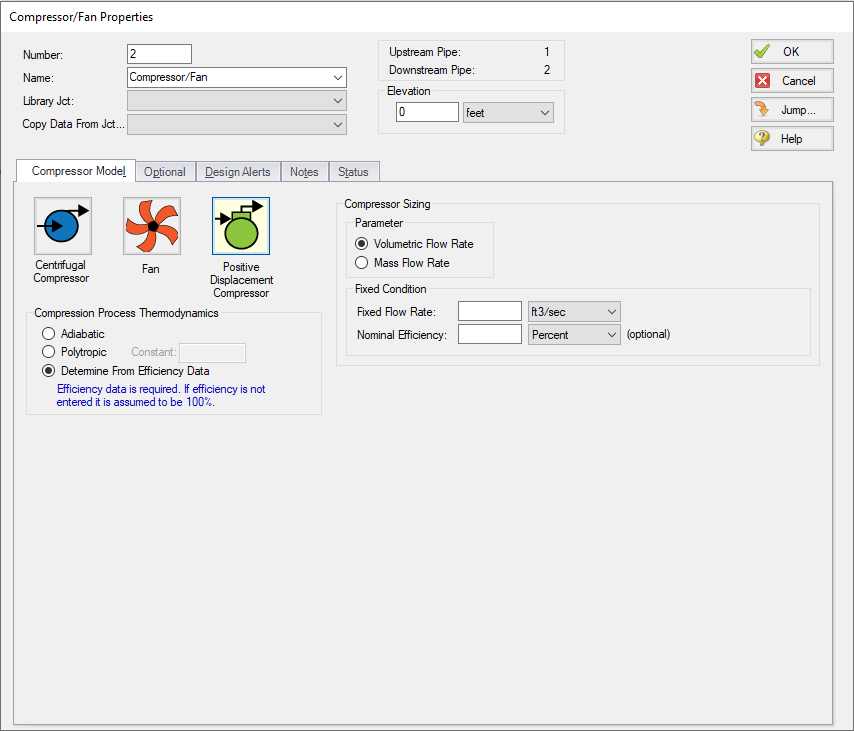Click the green checkmark OK icon
Viewport: 854px width, 731px height.
coord(763,52)
